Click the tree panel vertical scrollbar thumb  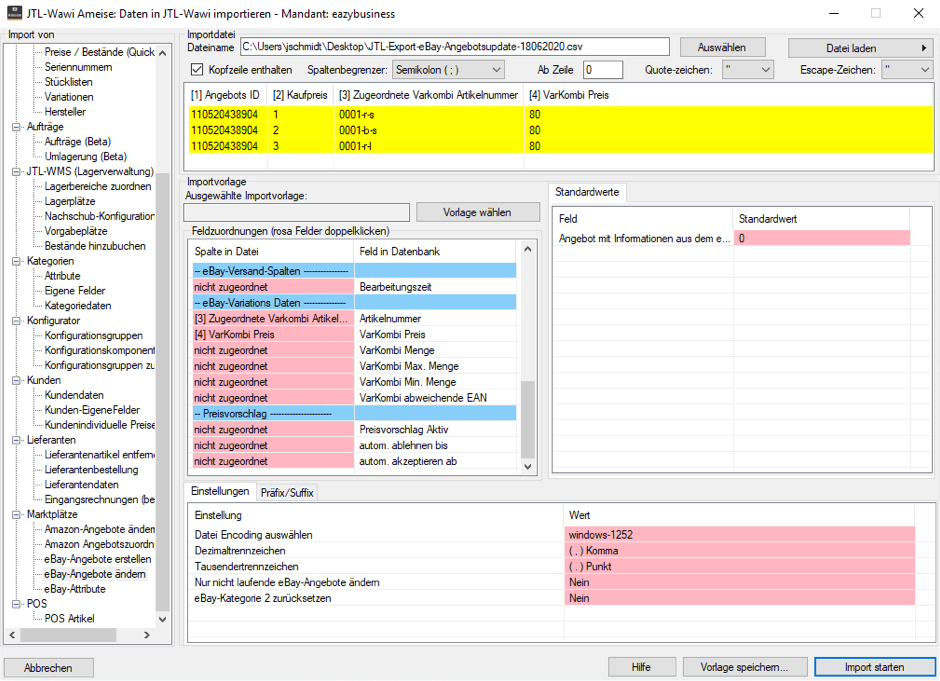(162, 390)
